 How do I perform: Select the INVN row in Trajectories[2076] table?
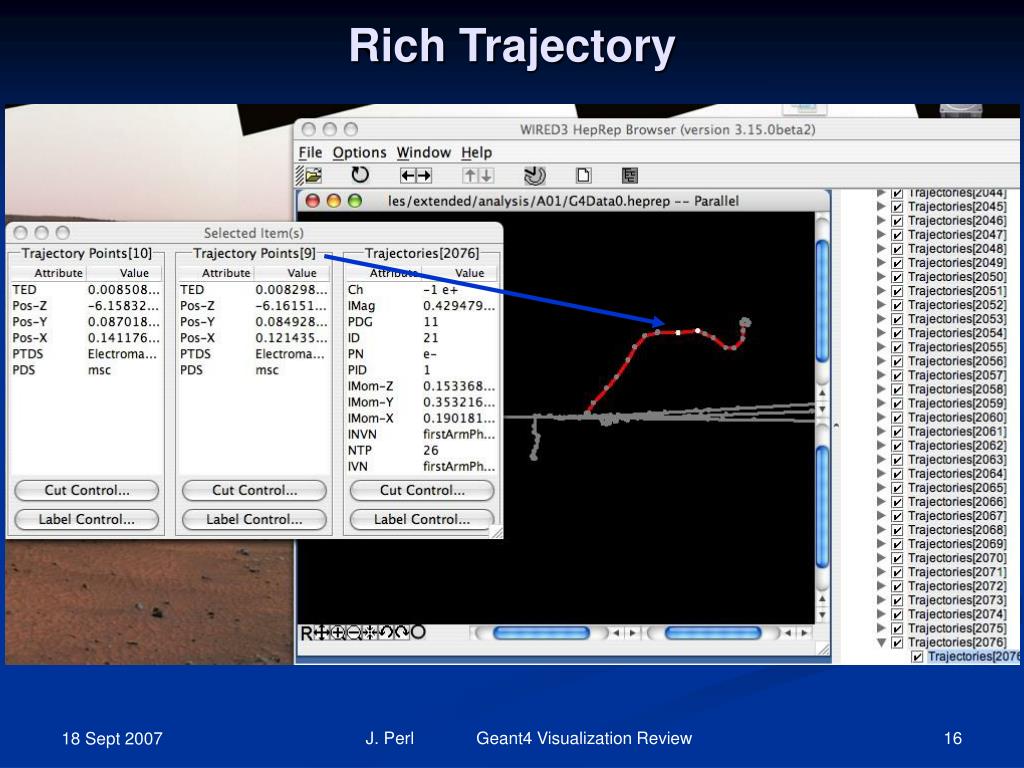click(x=421, y=434)
